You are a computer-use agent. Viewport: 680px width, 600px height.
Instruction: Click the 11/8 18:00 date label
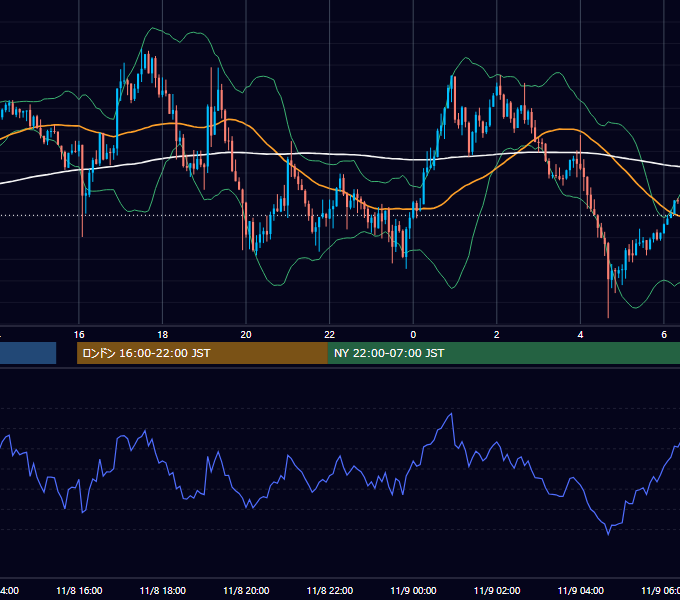click(163, 590)
